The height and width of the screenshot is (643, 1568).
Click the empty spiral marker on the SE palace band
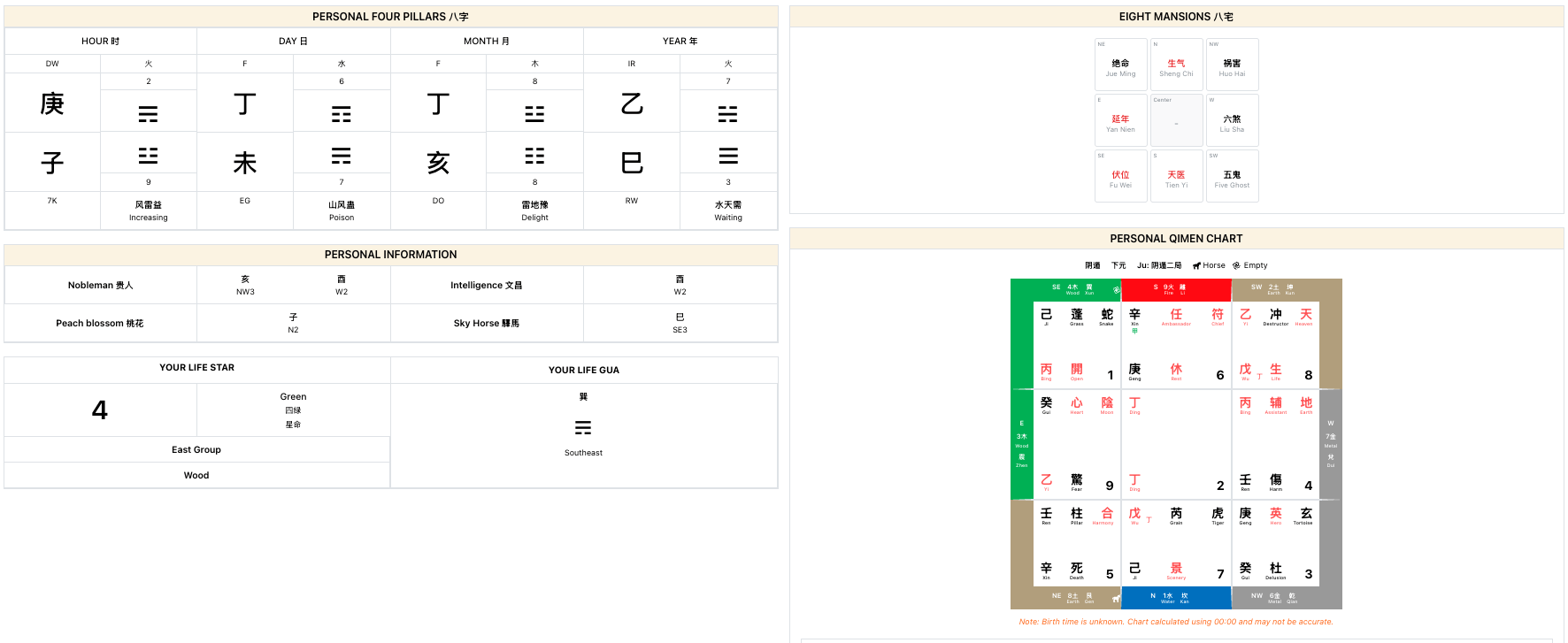click(1117, 289)
